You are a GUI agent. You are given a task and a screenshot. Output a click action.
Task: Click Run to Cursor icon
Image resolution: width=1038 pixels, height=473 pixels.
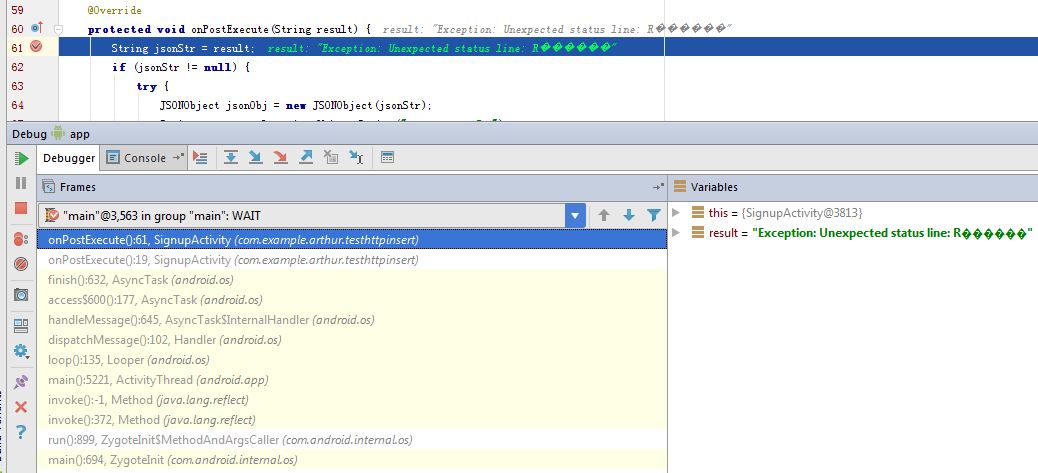click(356, 157)
